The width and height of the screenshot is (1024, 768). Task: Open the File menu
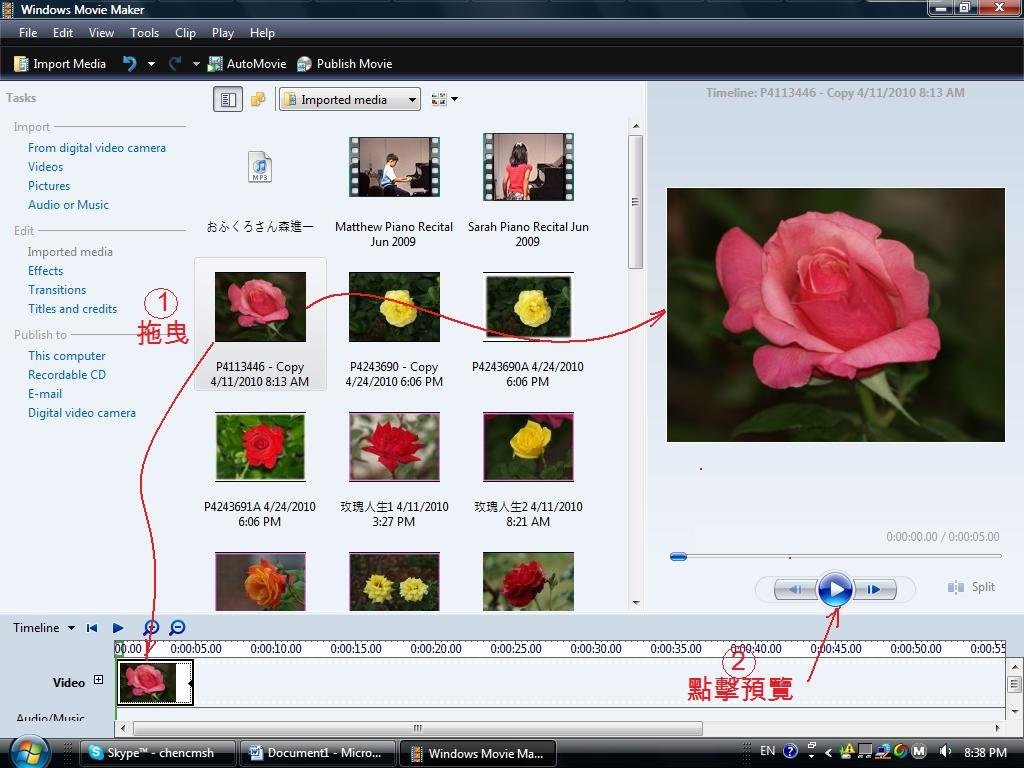[28, 33]
